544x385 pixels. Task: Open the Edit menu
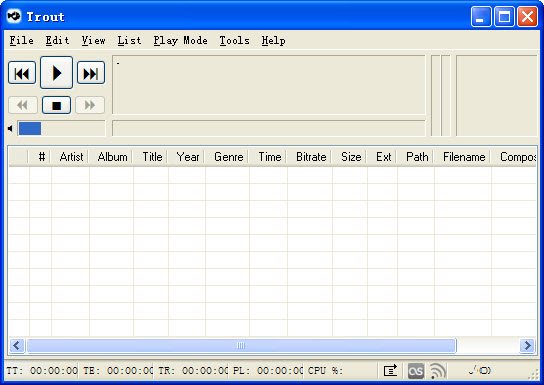[x=57, y=41]
